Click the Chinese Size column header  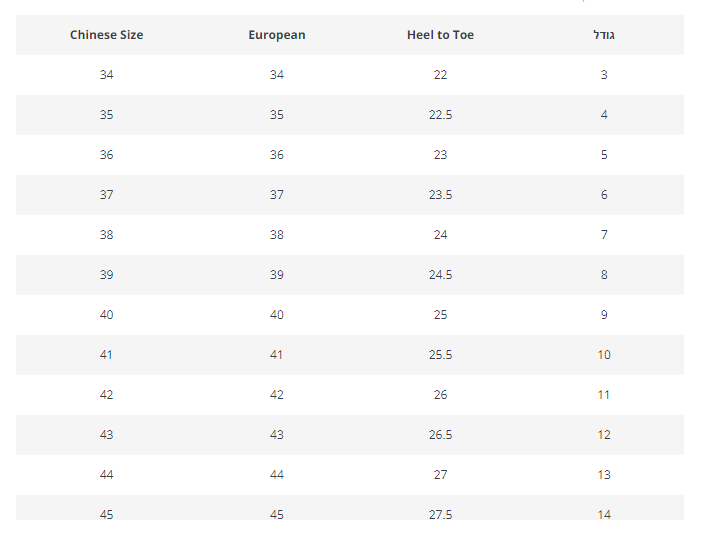coord(106,35)
